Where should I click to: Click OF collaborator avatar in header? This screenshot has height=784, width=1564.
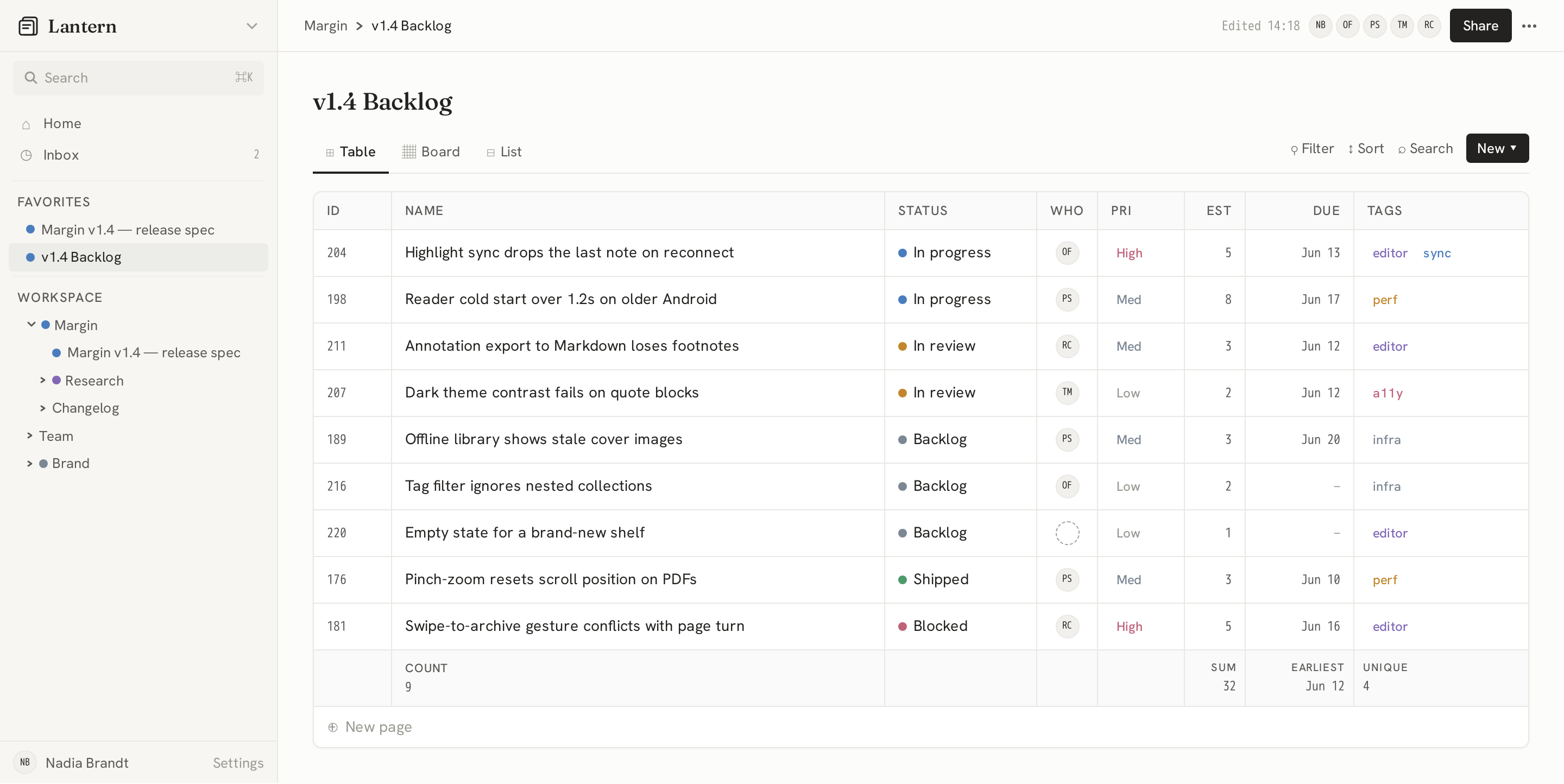1348,26
